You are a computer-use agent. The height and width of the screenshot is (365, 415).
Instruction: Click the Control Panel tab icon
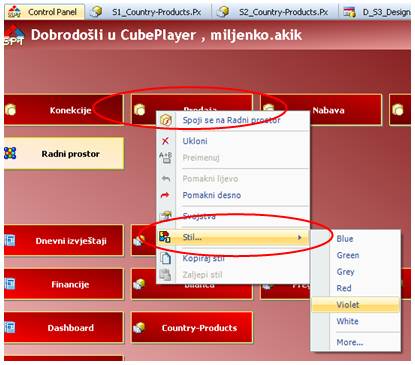pos(14,12)
